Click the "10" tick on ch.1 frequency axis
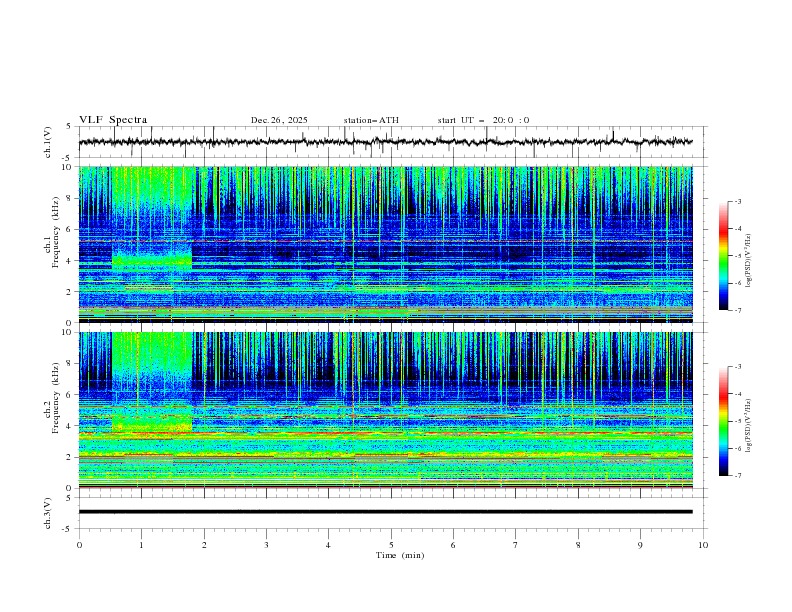Screen dimensions: 792x612 [x=68, y=167]
